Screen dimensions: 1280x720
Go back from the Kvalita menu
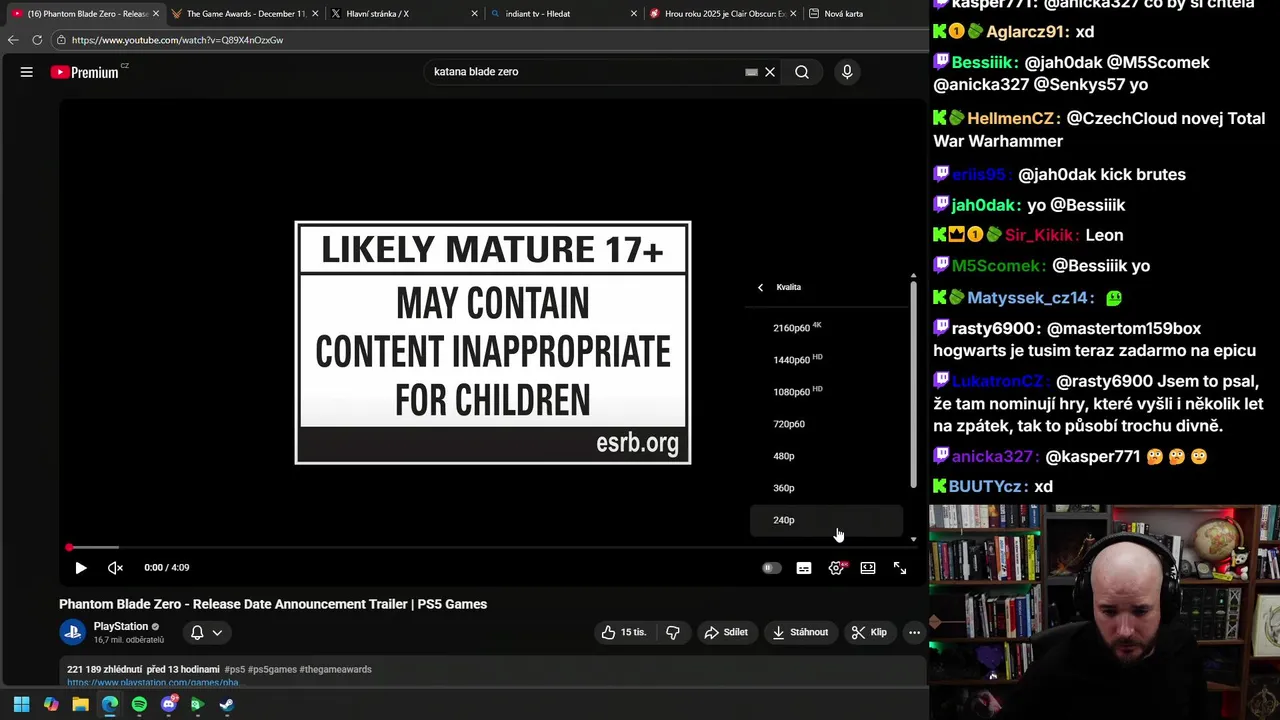coord(760,287)
